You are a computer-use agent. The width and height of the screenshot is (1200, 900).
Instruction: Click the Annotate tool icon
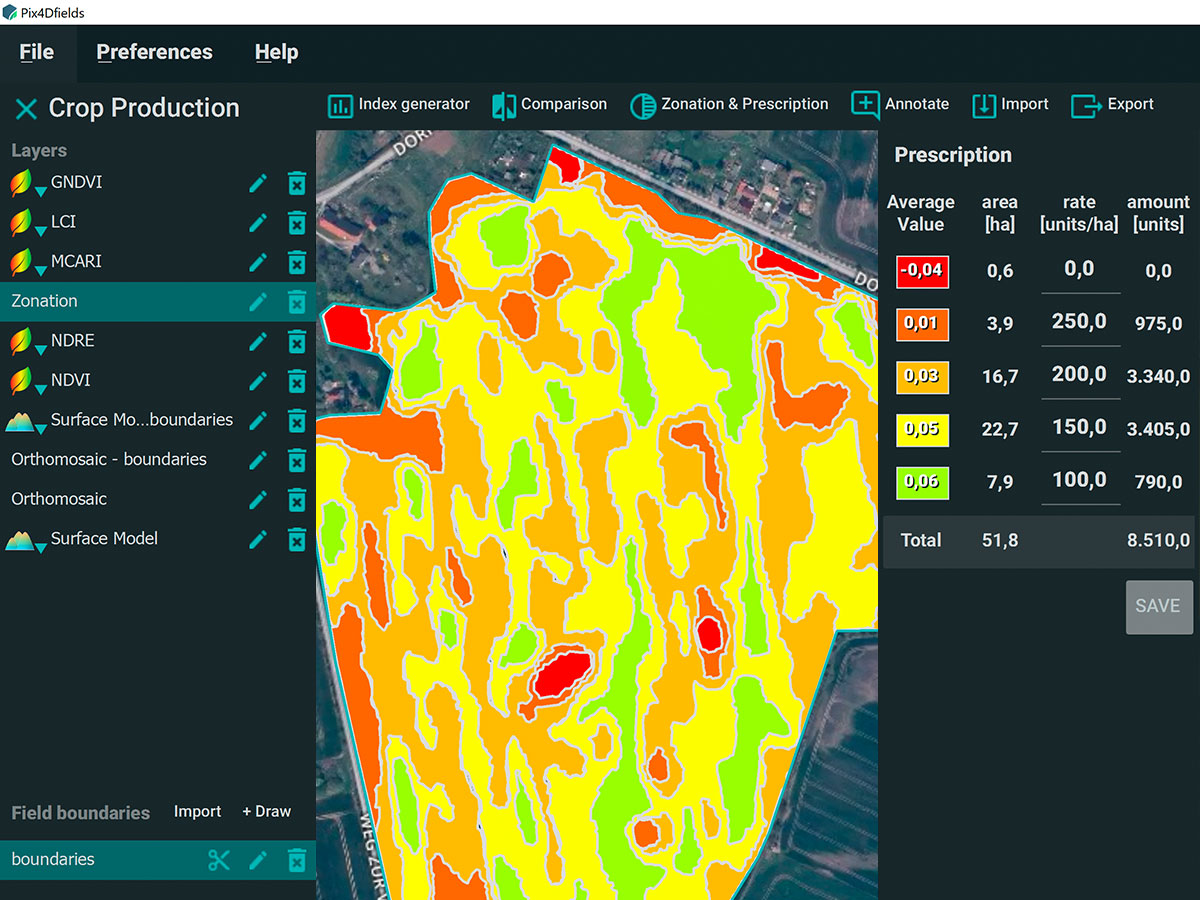(865, 105)
